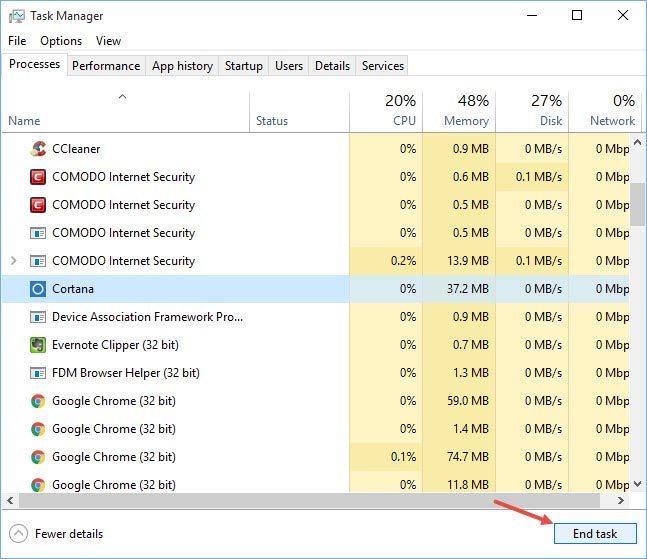647x559 pixels.
Task: Click the horizontal scrollbar left arrow
Action: pos(10,500)
